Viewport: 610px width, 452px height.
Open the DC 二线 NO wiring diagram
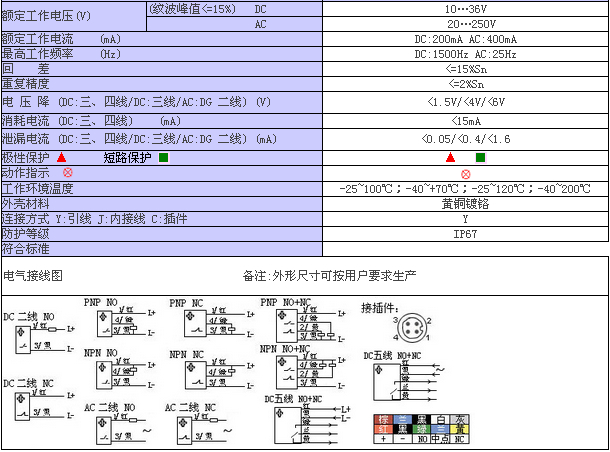(39, 333)
